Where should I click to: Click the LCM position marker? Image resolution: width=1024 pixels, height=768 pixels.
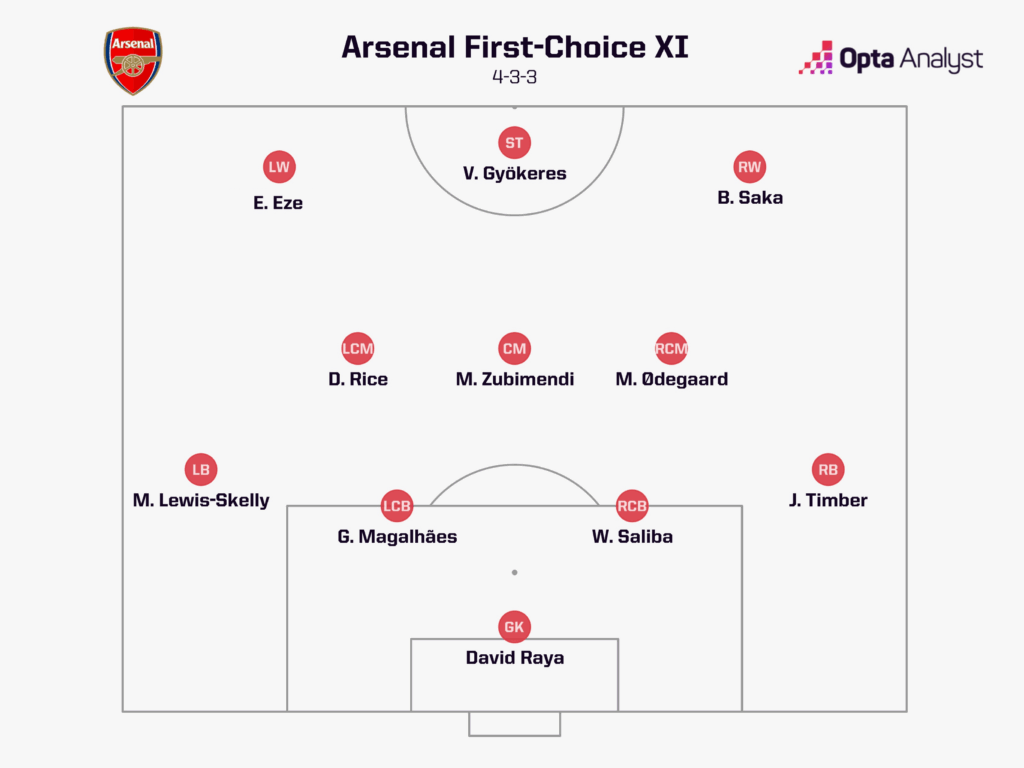click(357, 348)
